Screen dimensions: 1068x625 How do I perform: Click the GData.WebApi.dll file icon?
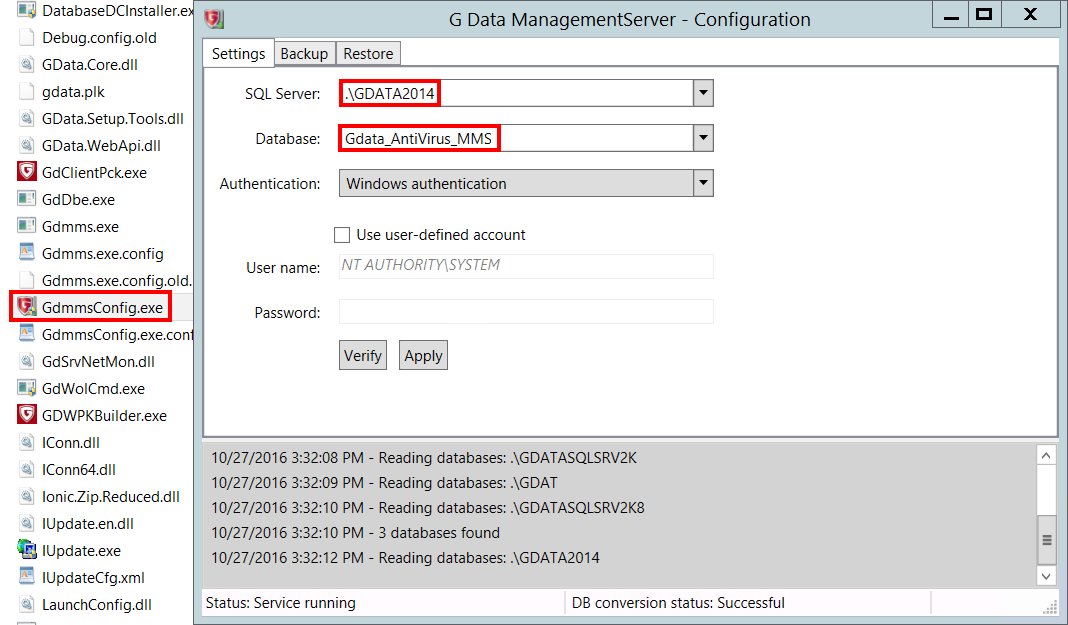tap(27, 145)
